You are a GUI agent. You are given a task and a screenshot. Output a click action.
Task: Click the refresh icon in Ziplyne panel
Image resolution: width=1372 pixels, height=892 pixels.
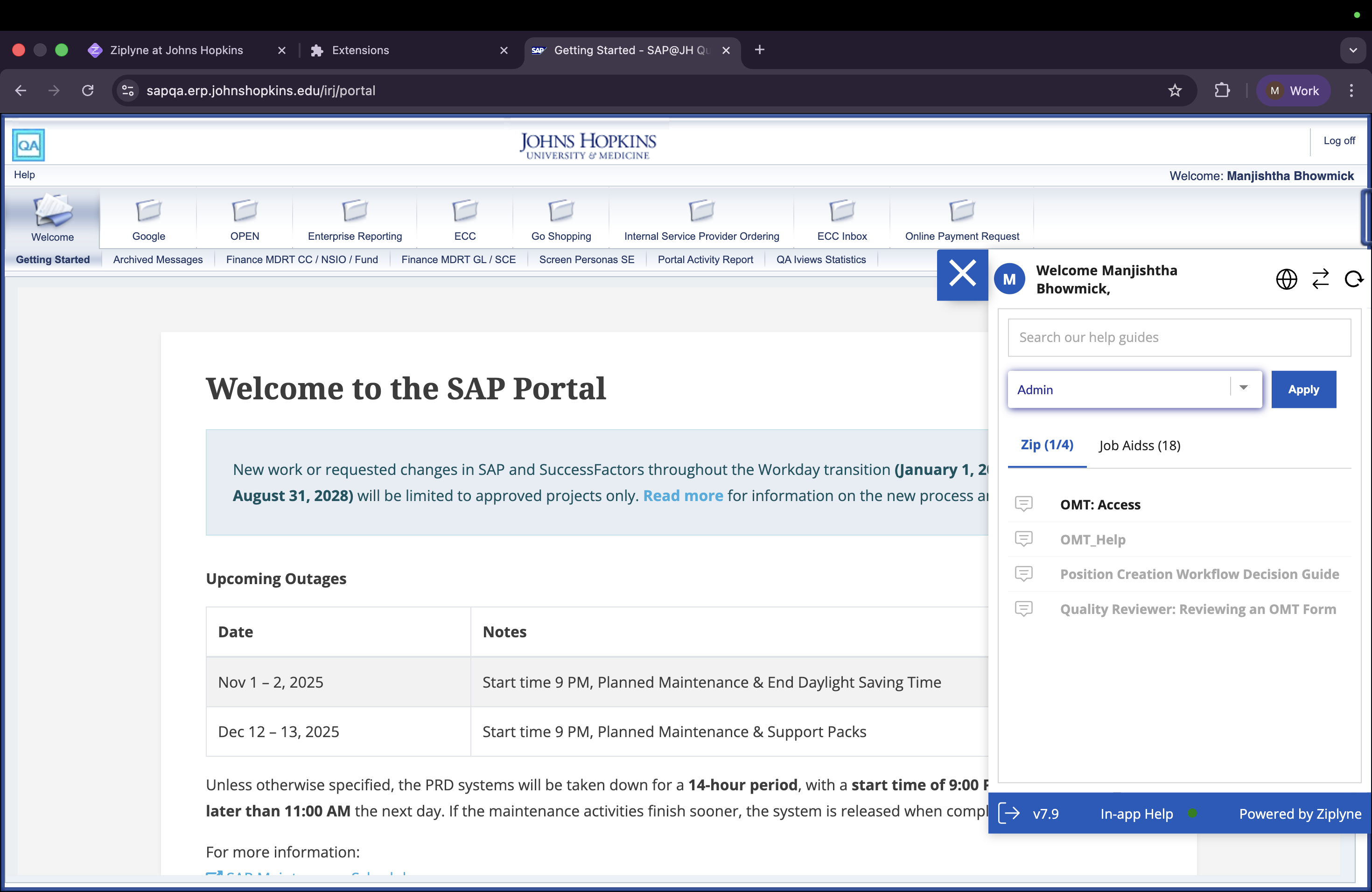pyautogui.click(x=1353, y=279)
